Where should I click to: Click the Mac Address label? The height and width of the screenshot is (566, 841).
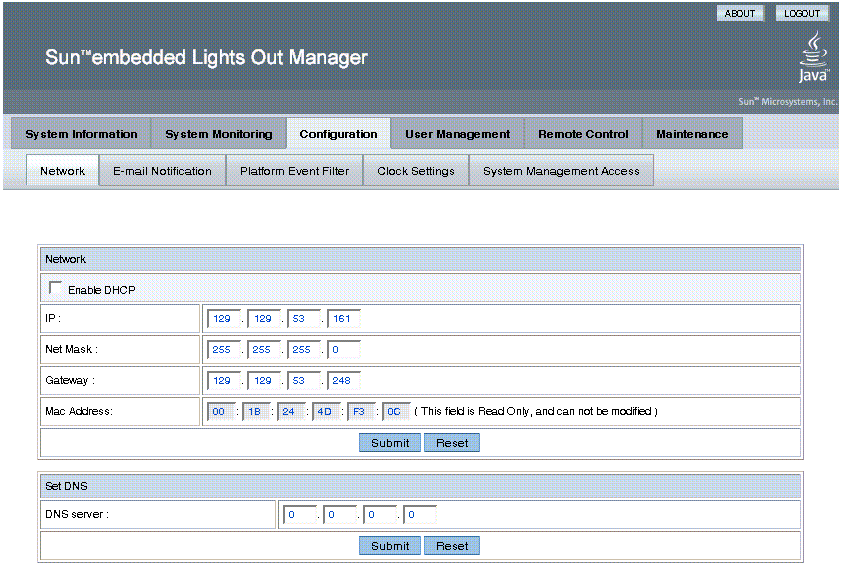coord(79,411)
